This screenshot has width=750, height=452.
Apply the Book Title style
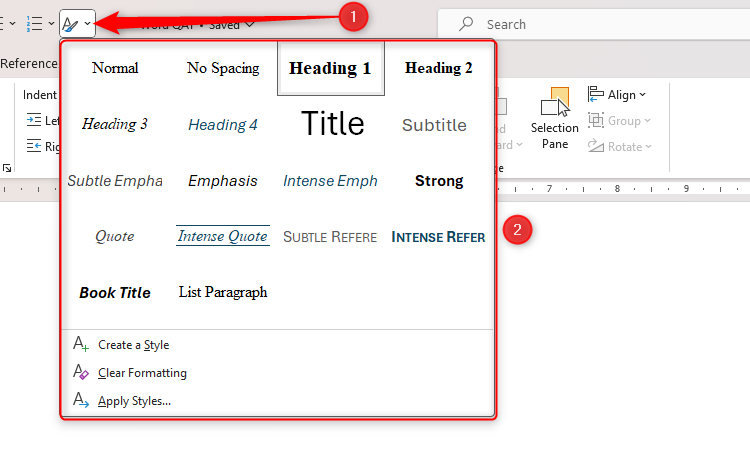click(x=115, y=292)
